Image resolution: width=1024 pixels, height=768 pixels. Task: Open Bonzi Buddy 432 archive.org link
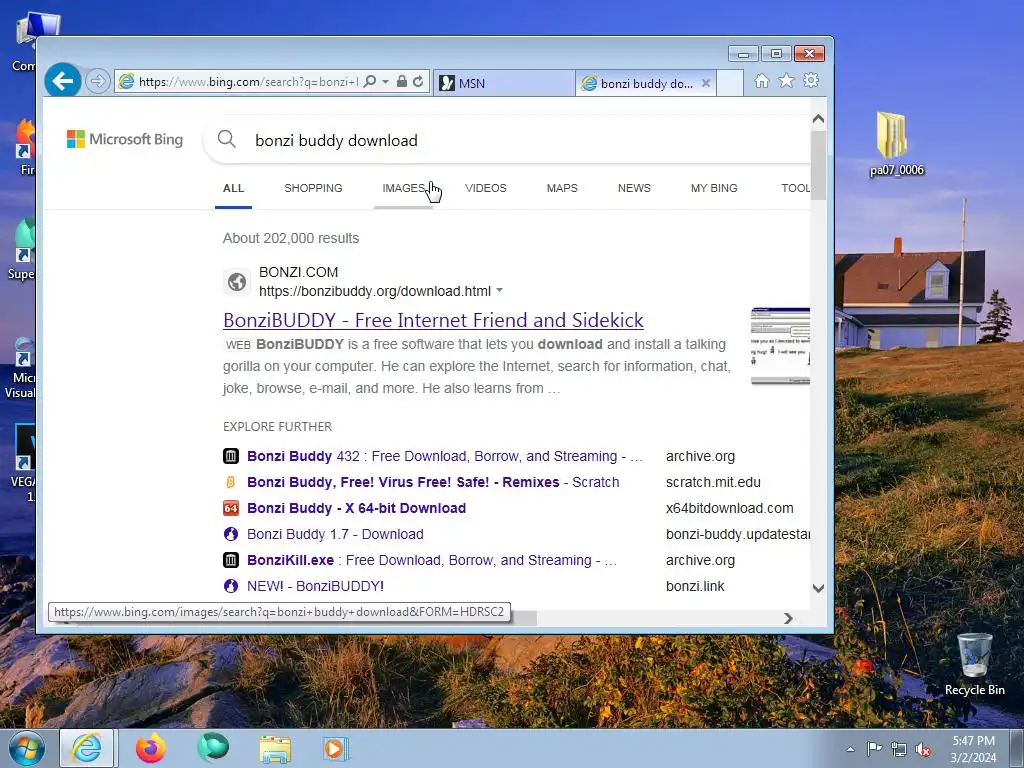(445, 456)
